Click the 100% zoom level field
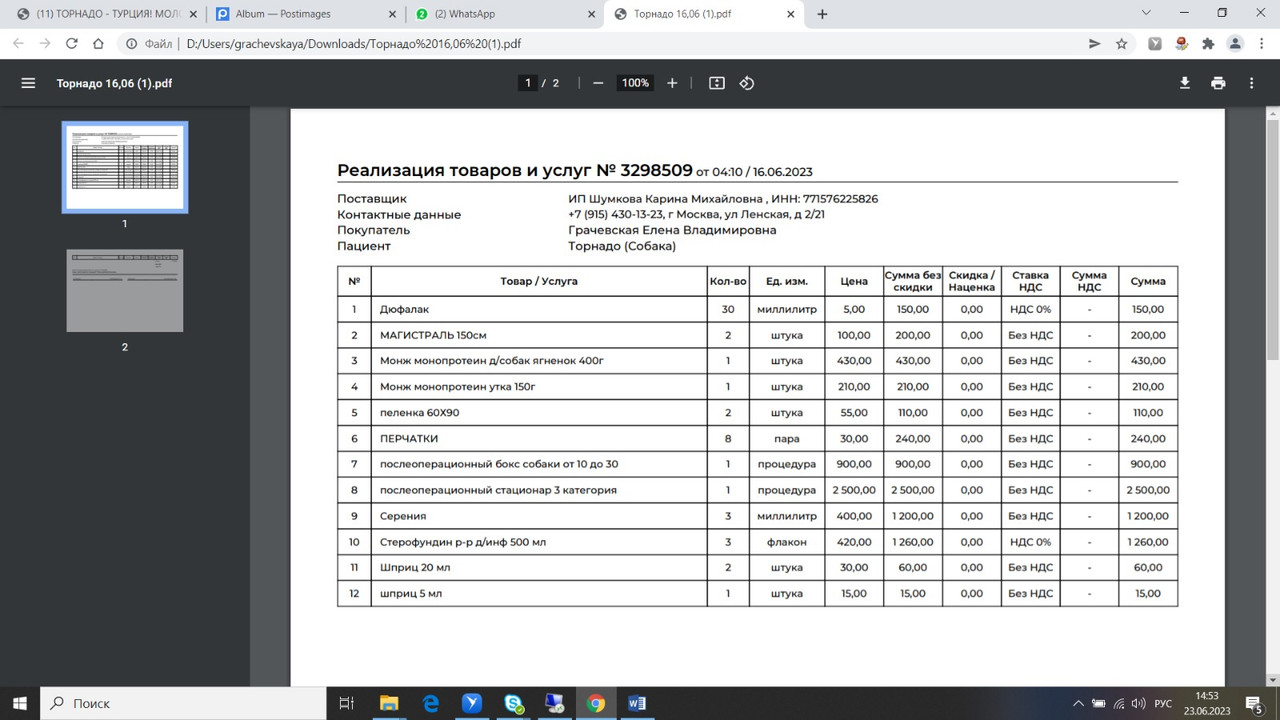The image size is (1280, 720). (635, 83)
